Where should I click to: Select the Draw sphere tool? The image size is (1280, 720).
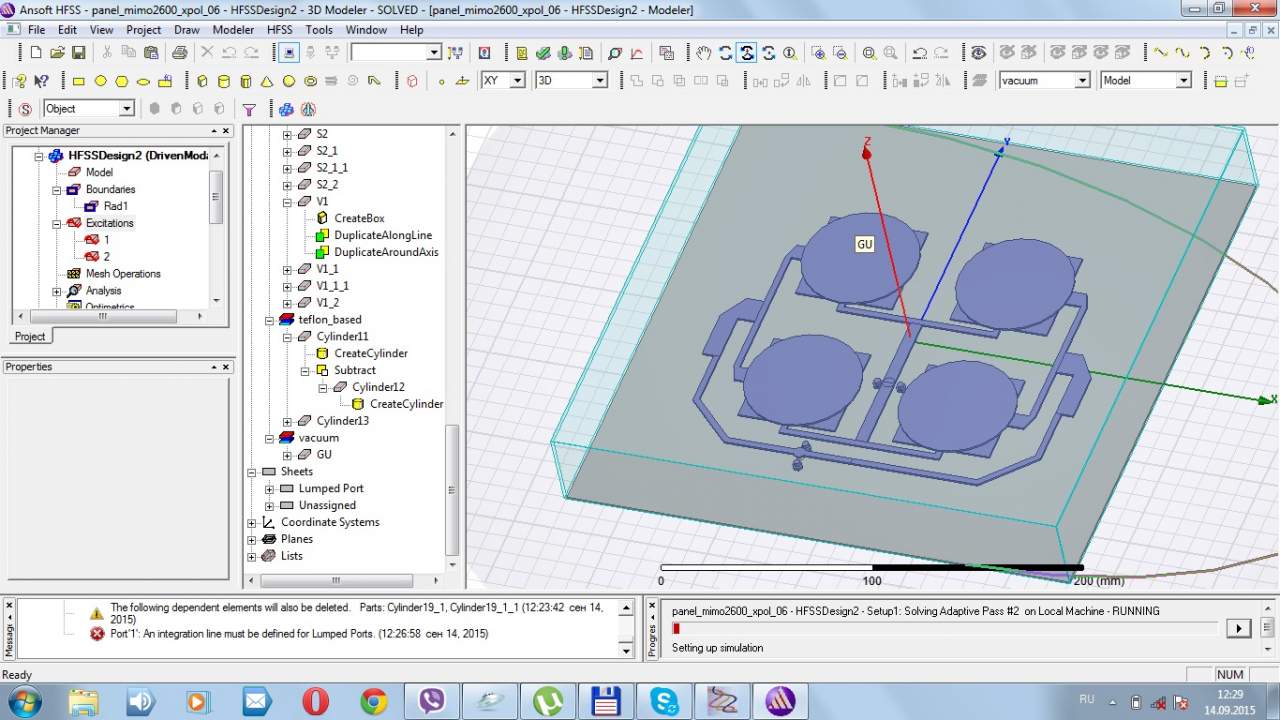[289, 81]
